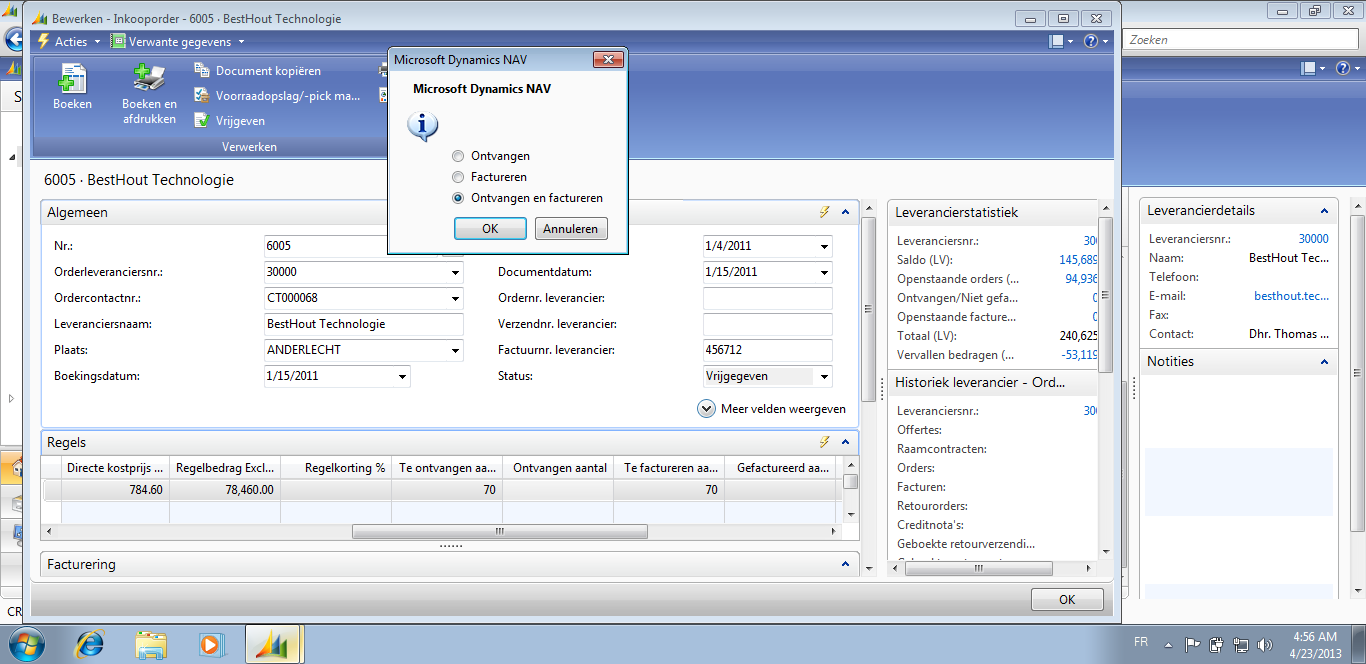Click the Algemeen lightning bolt actions icon

(x=825, y=212)
